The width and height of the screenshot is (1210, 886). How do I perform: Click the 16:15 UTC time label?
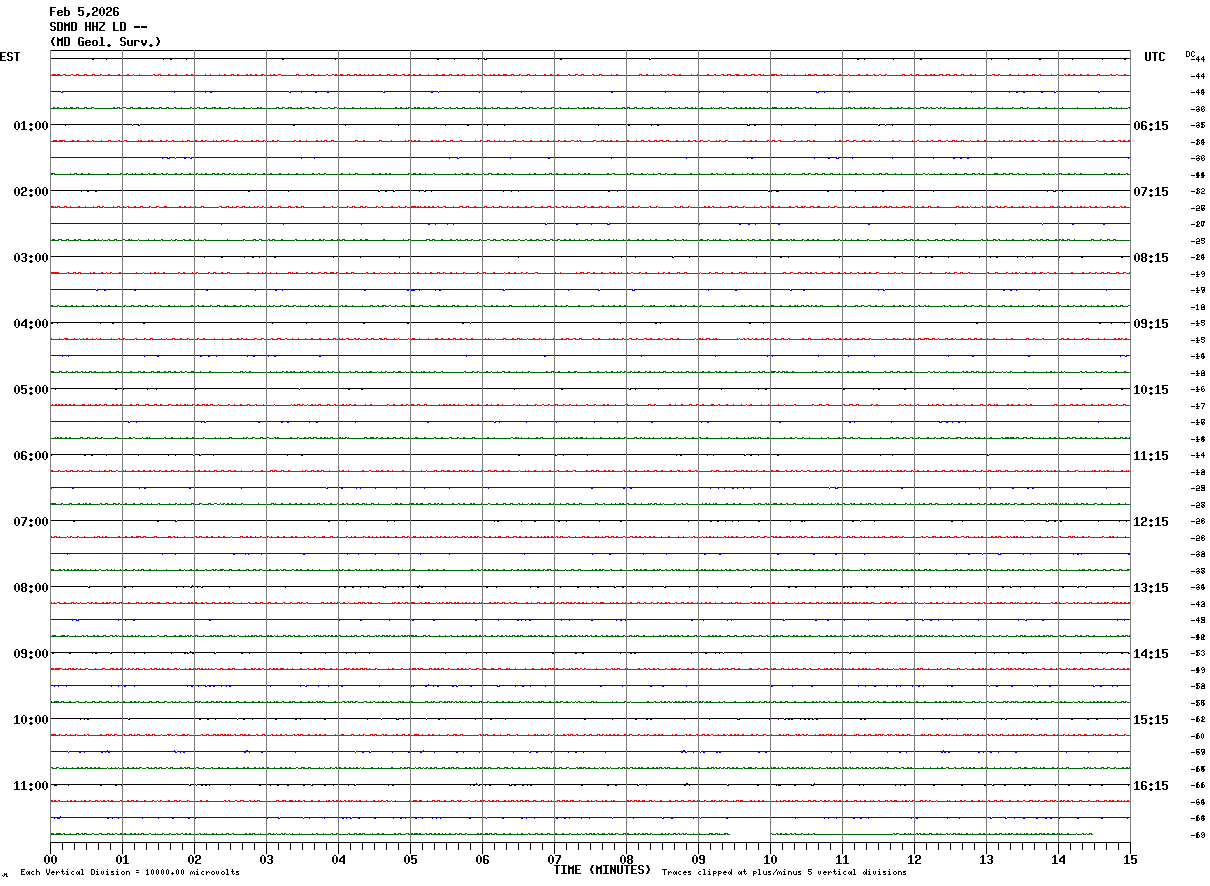[1150, 785]
